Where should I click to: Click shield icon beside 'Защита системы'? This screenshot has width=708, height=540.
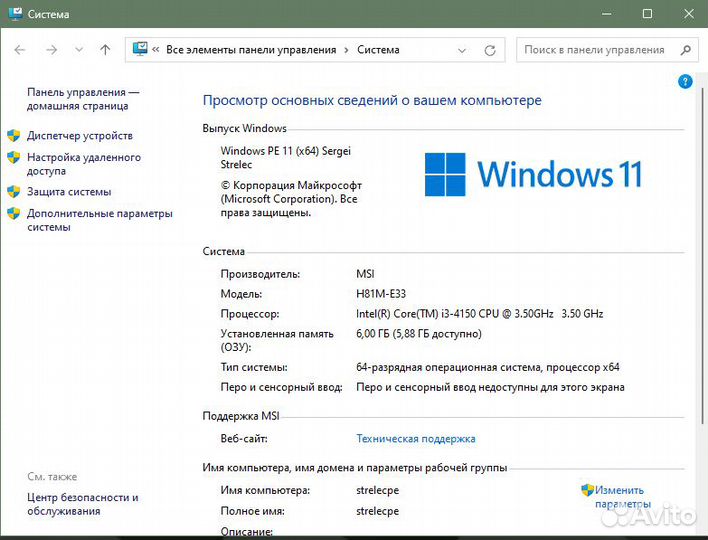(x=14, y=191)
